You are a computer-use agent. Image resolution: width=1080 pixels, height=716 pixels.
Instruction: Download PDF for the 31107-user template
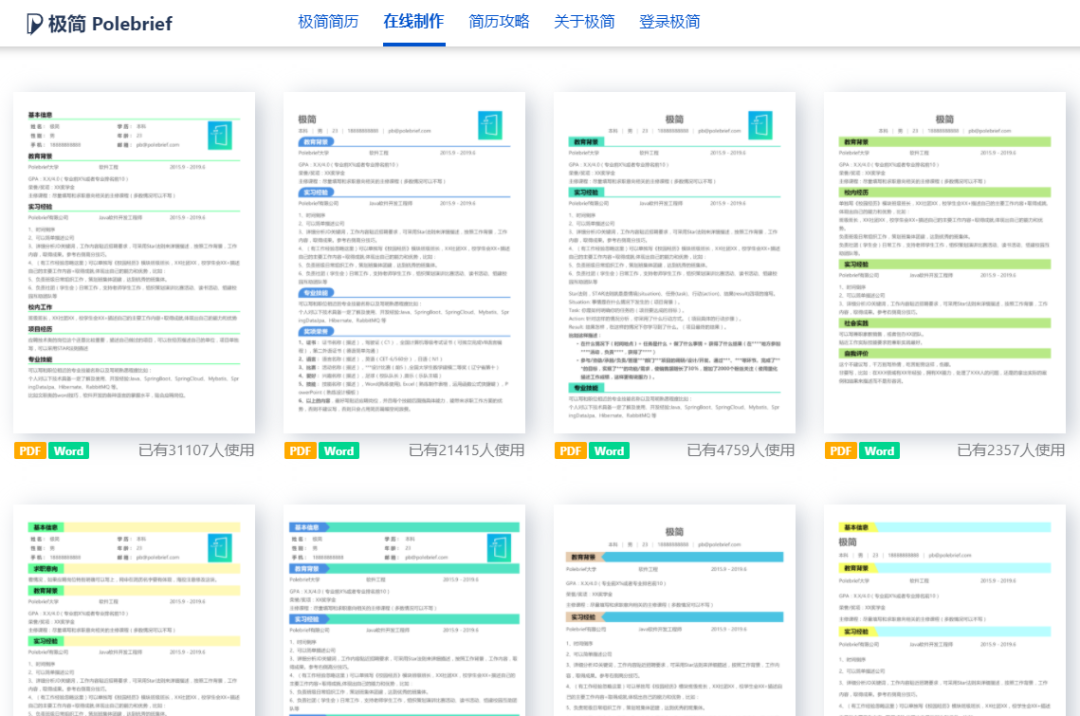click(x=30, y=451)
